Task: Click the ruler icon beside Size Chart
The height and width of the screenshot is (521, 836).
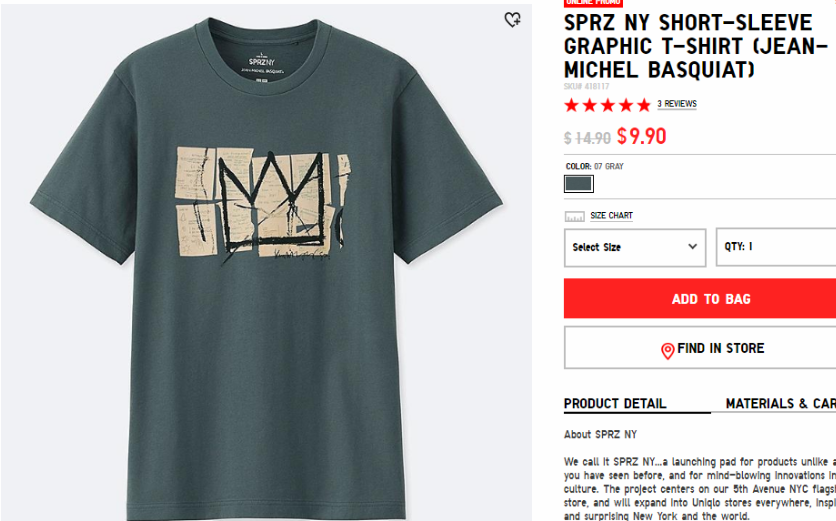Action: [x=574, y=216]
